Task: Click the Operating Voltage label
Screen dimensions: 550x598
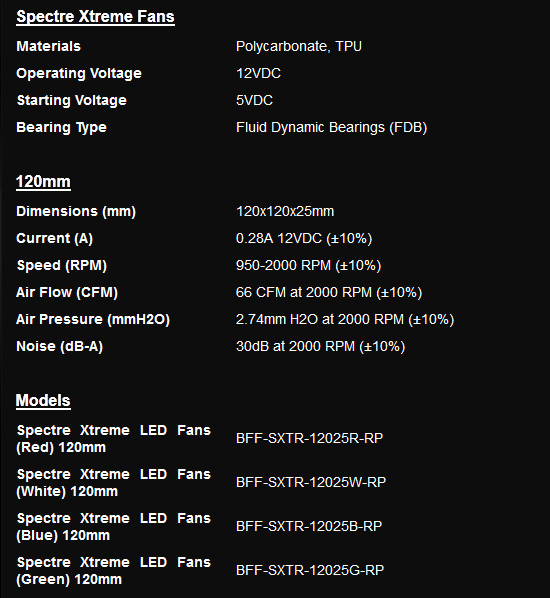Action: point(79,74)
